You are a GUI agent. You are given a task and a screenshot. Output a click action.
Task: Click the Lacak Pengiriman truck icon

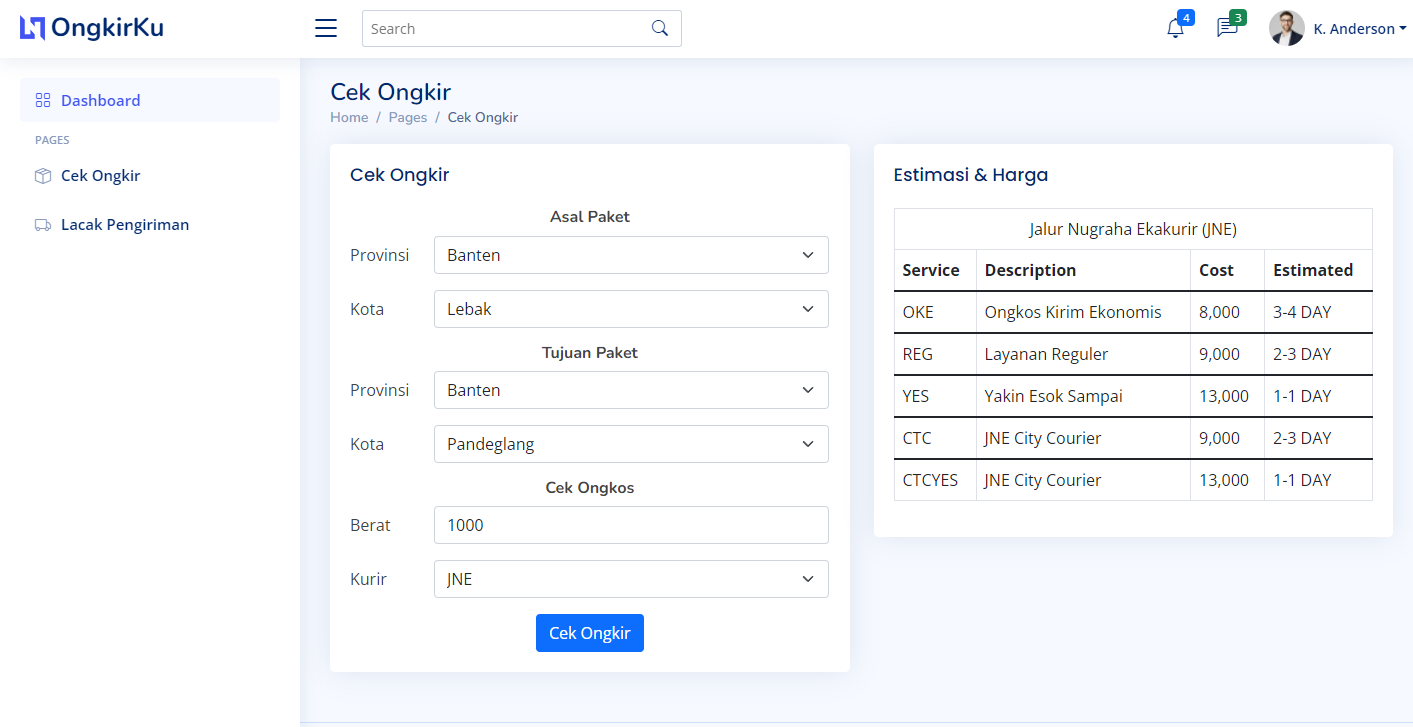point(43,225)
